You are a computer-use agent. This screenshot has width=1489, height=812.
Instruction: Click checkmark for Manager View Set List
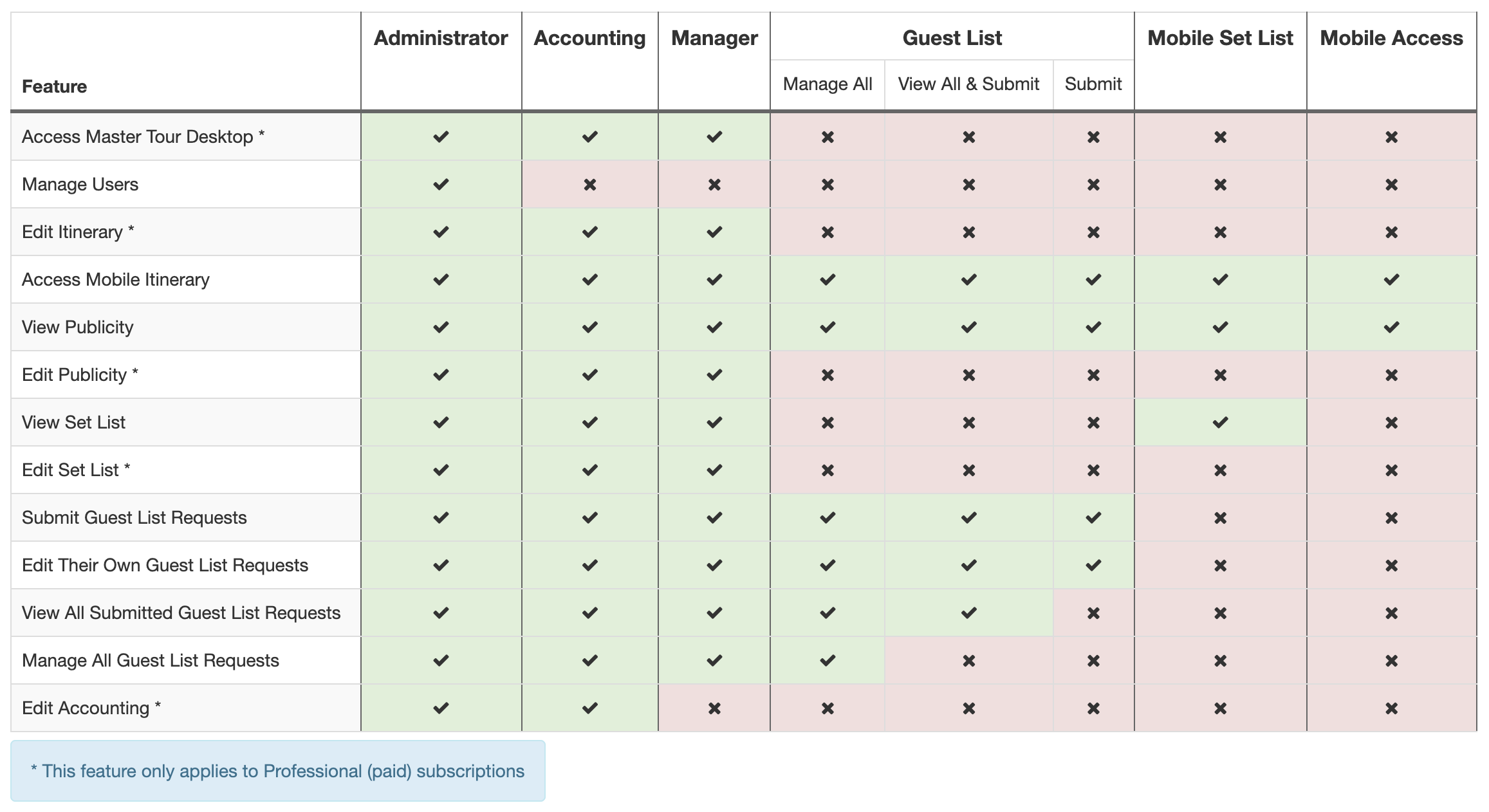714,422
